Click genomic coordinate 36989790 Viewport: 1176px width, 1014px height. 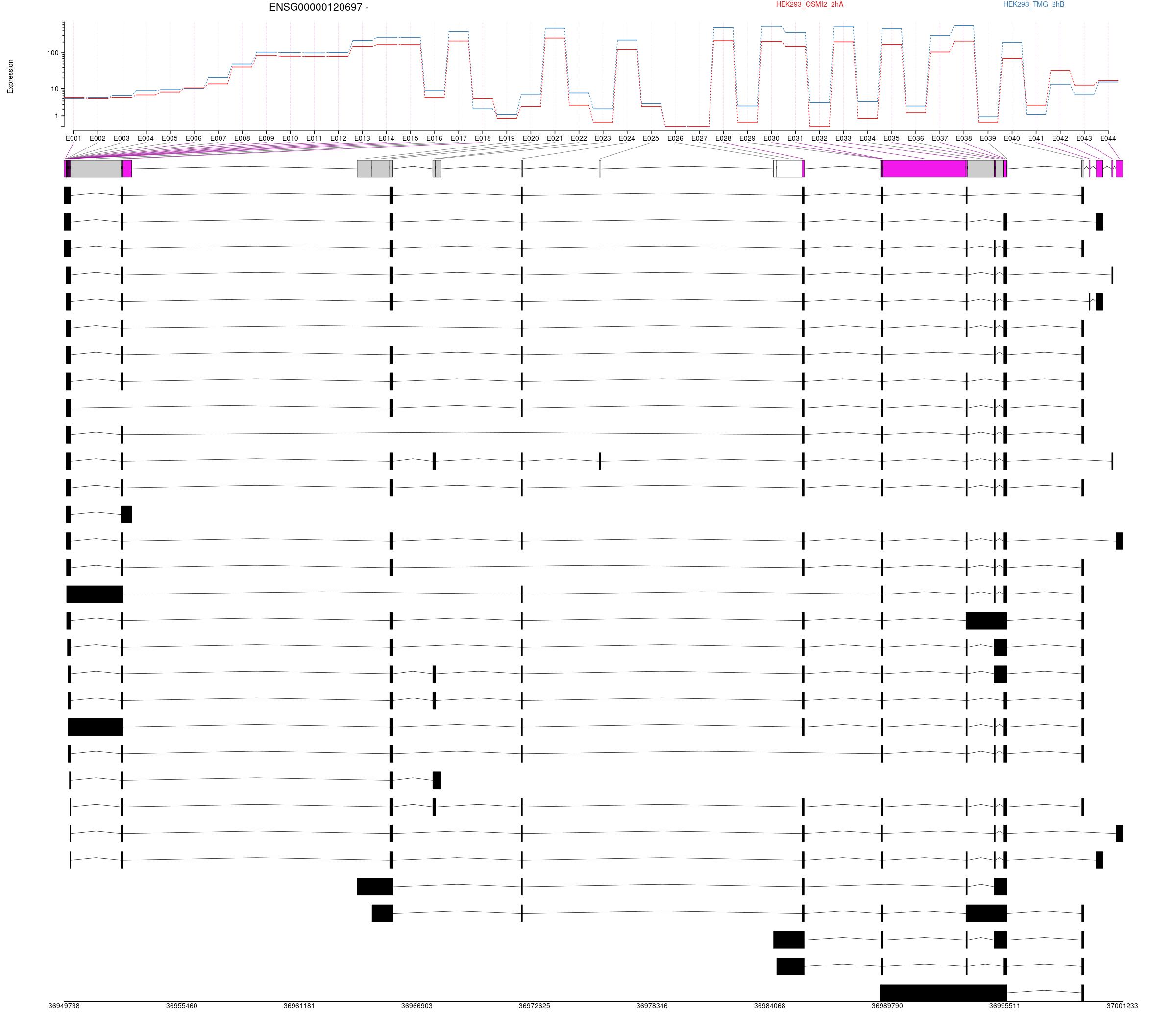click(x=887, y=1006)
